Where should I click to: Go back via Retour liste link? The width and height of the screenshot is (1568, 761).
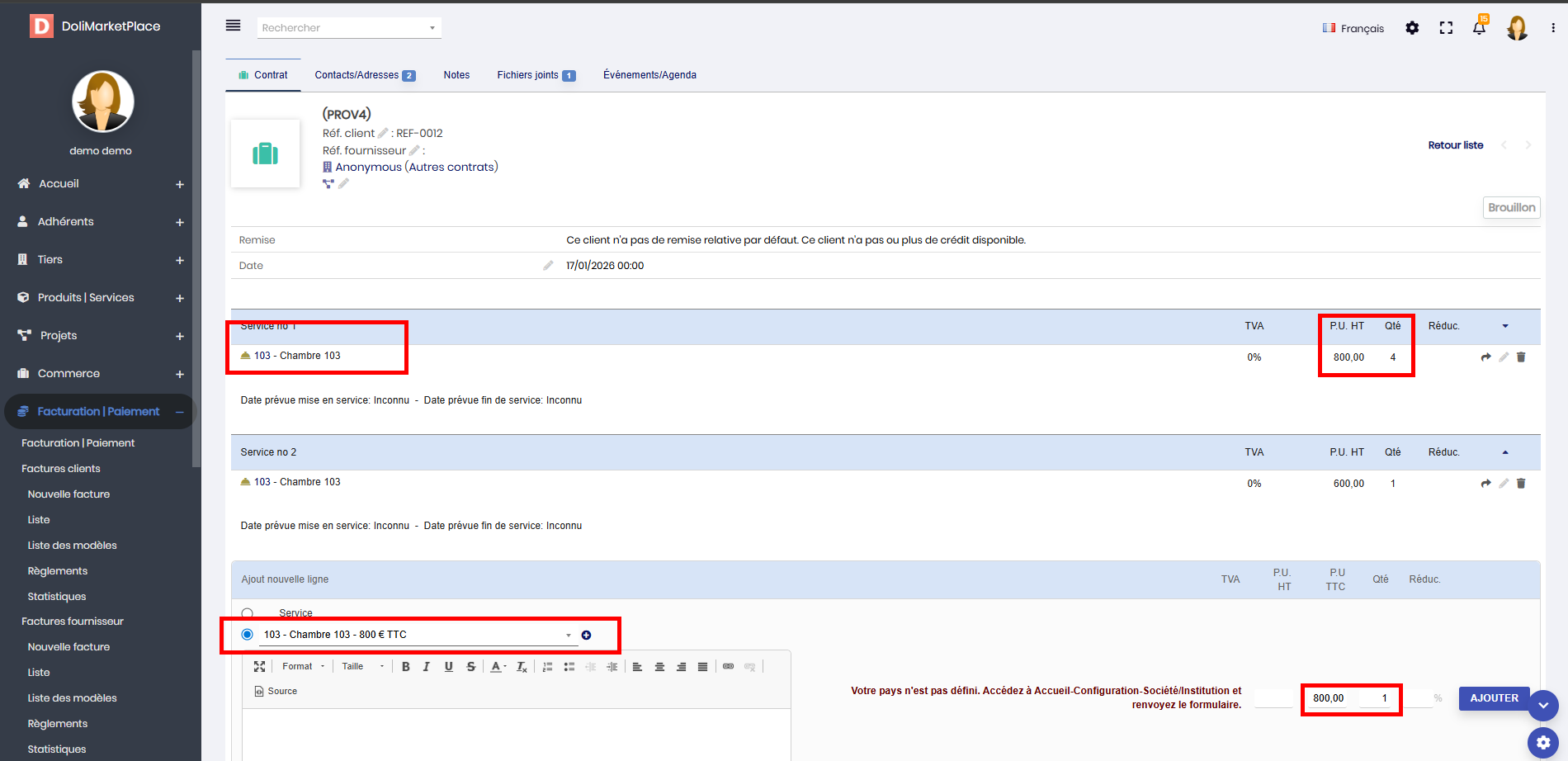click(1456, 145)
